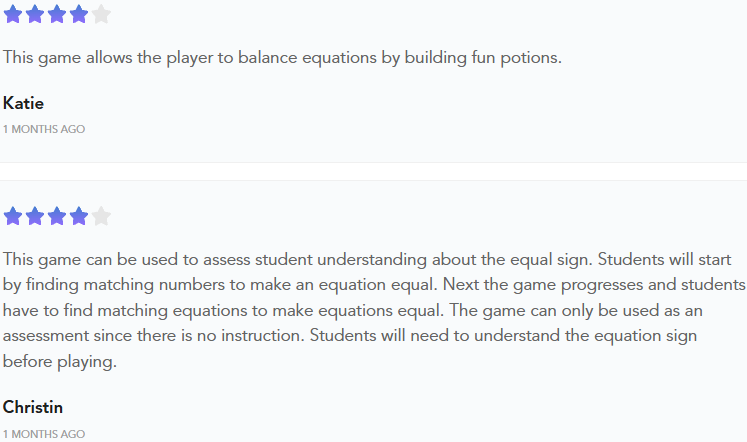
Task: Click the second star in Christin's rating
Action: point(35,216)
